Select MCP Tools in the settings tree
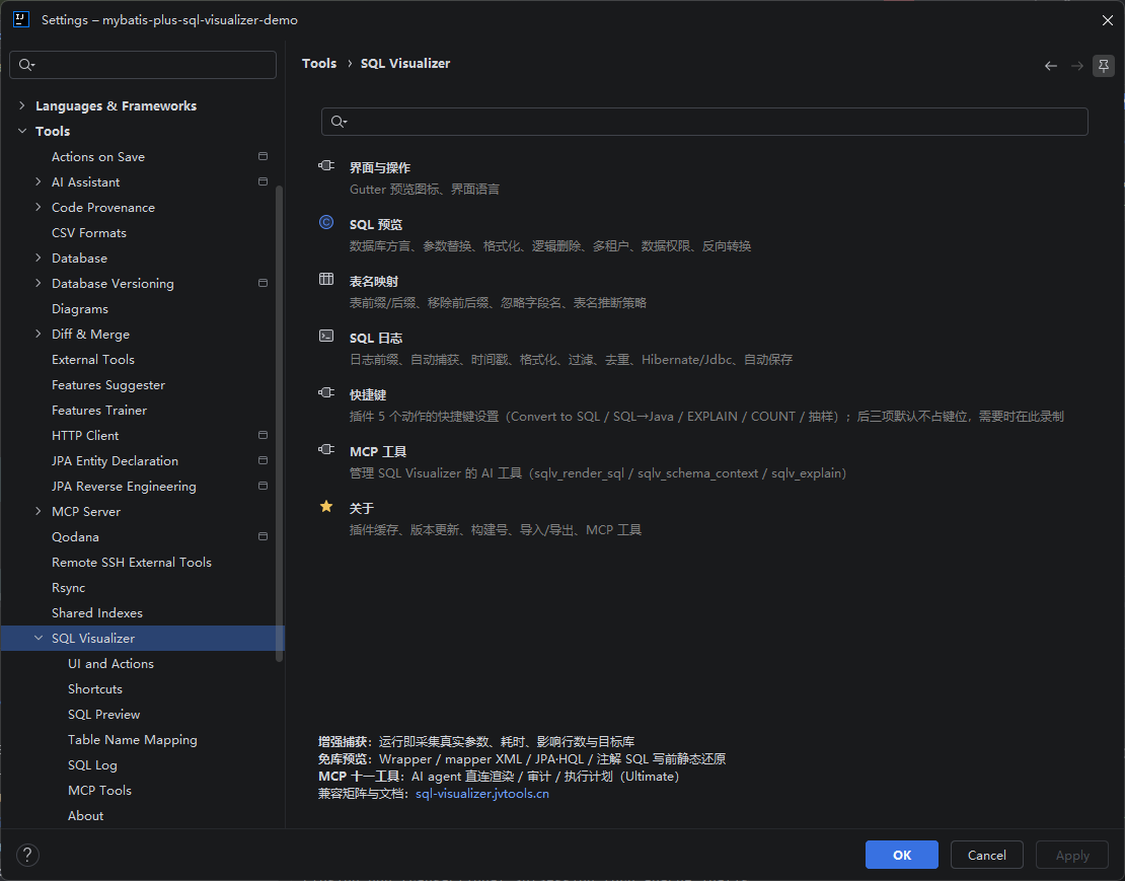 tap(100, 791)
